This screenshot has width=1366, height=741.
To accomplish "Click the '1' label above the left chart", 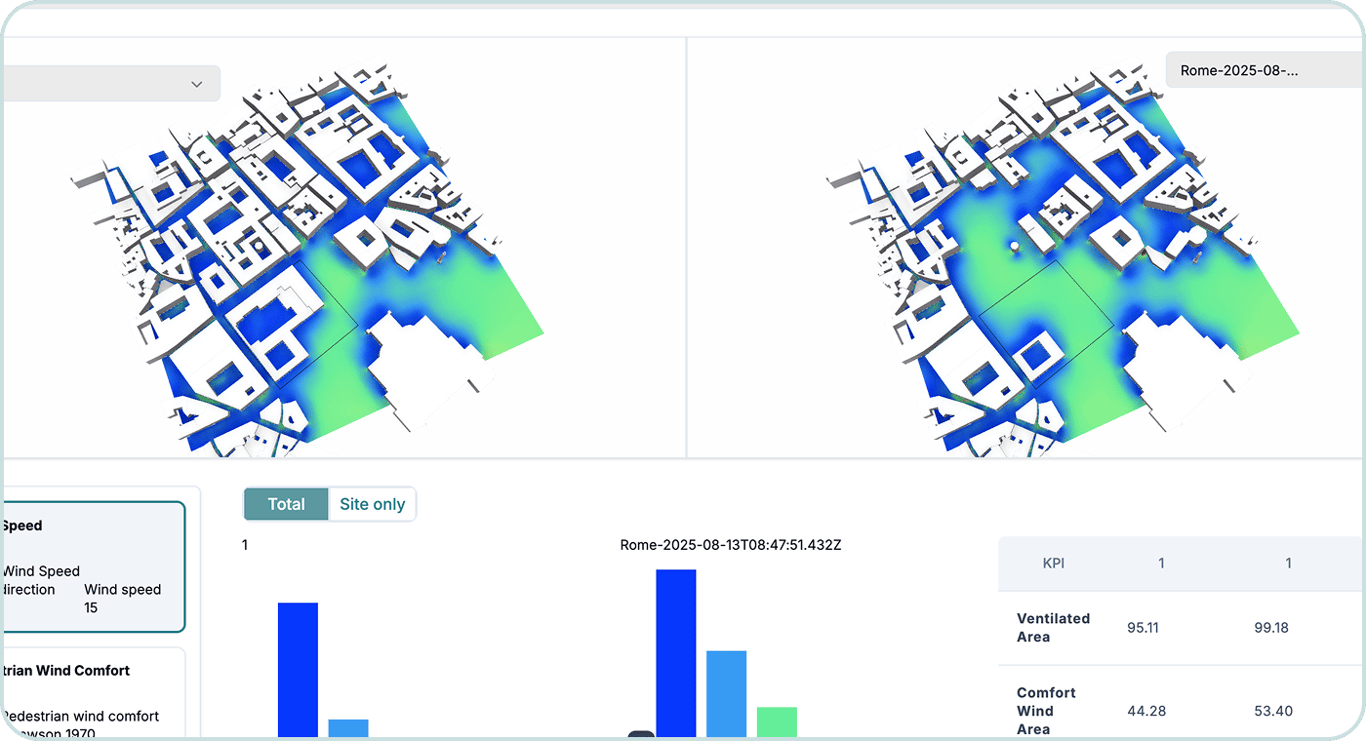I will pos(244,545).
